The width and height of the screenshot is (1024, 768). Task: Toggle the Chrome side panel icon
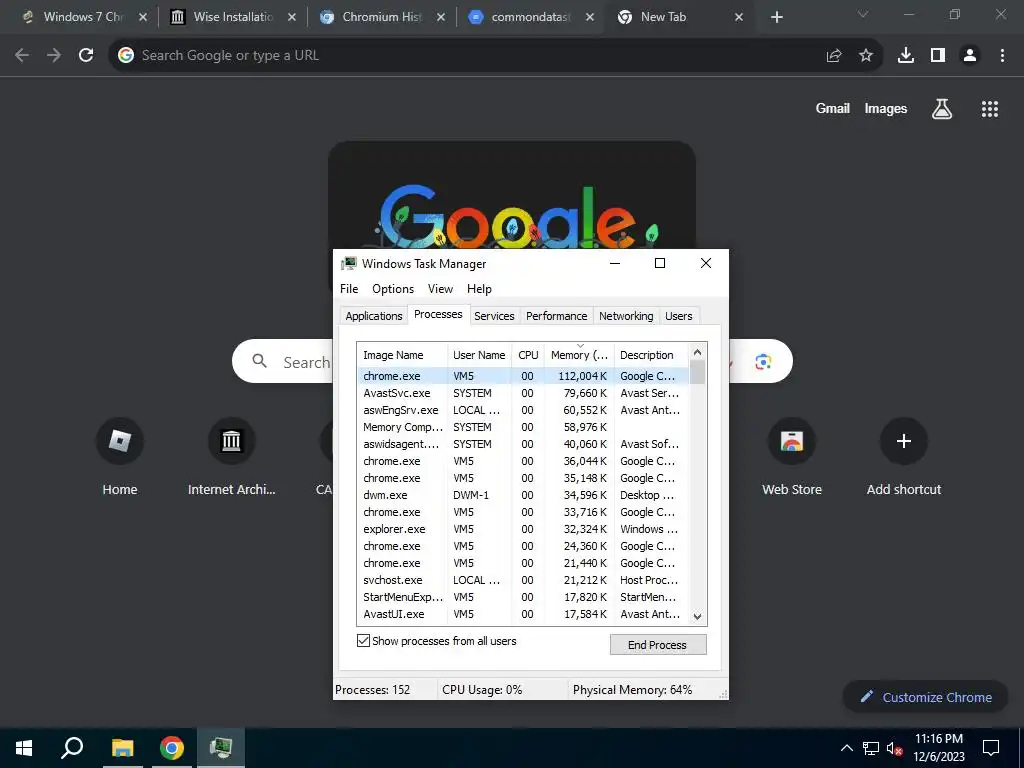point(938,56)
